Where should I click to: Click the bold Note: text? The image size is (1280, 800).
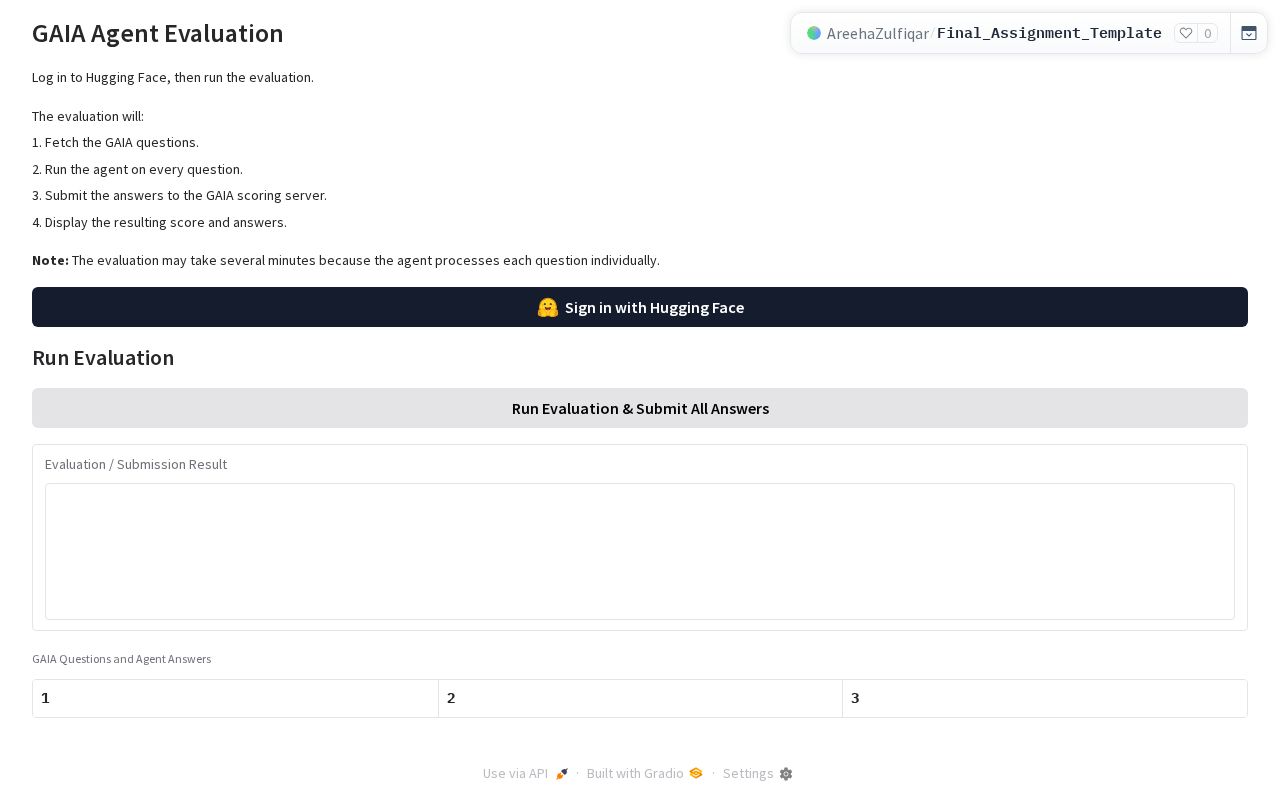click(x=50, y=261)
